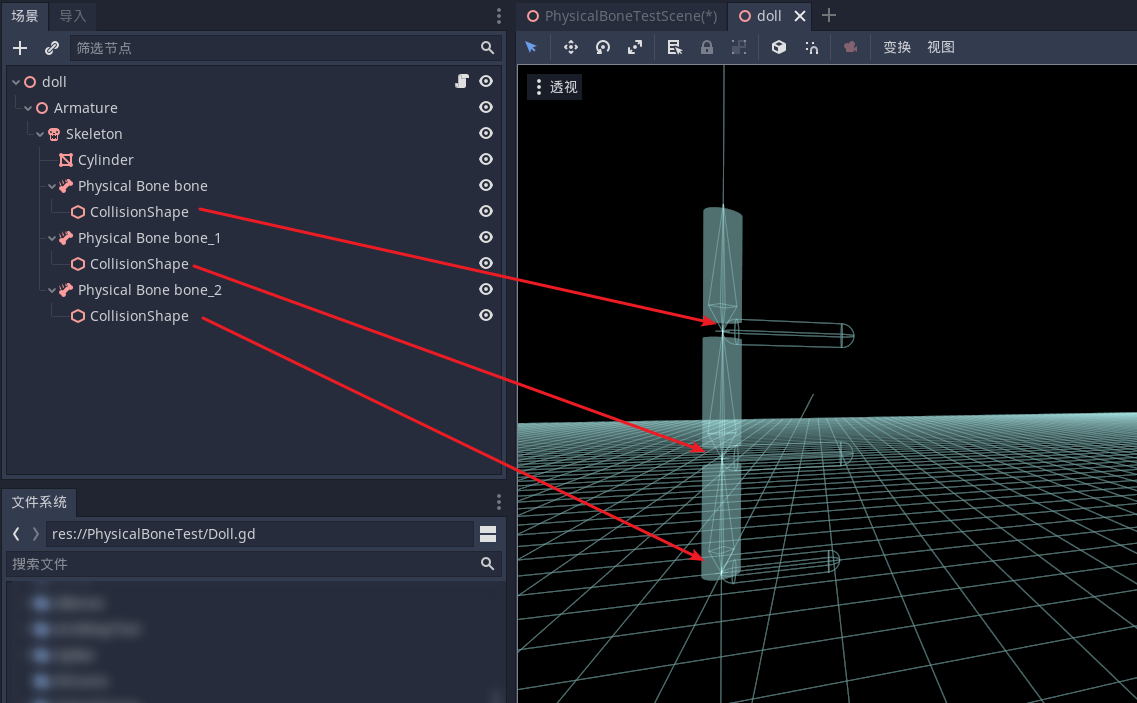
Task: Instance a child scene with link icon
Action: point(51,48)
